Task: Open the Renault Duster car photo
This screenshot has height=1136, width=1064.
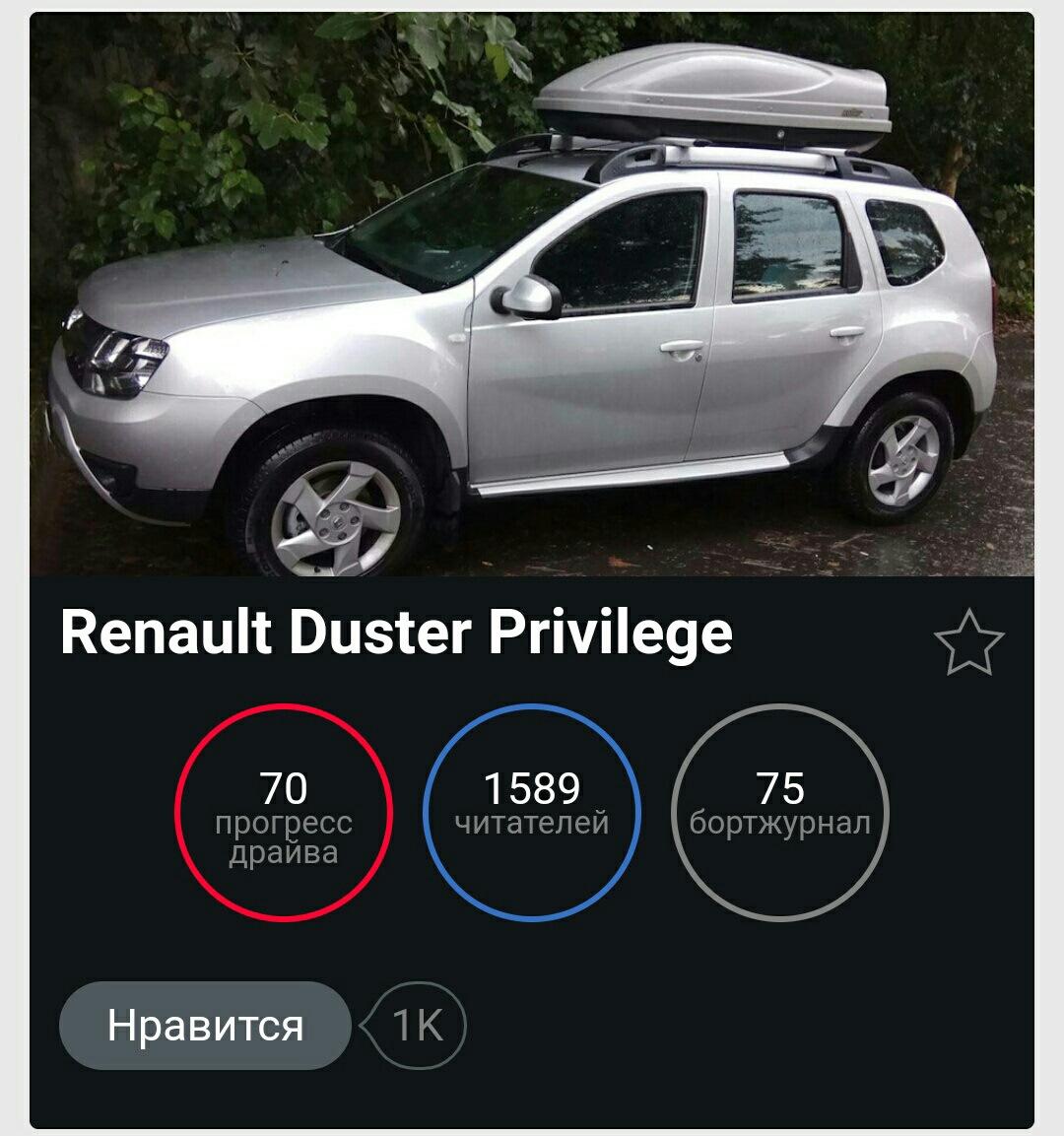Action: point(532,295)
